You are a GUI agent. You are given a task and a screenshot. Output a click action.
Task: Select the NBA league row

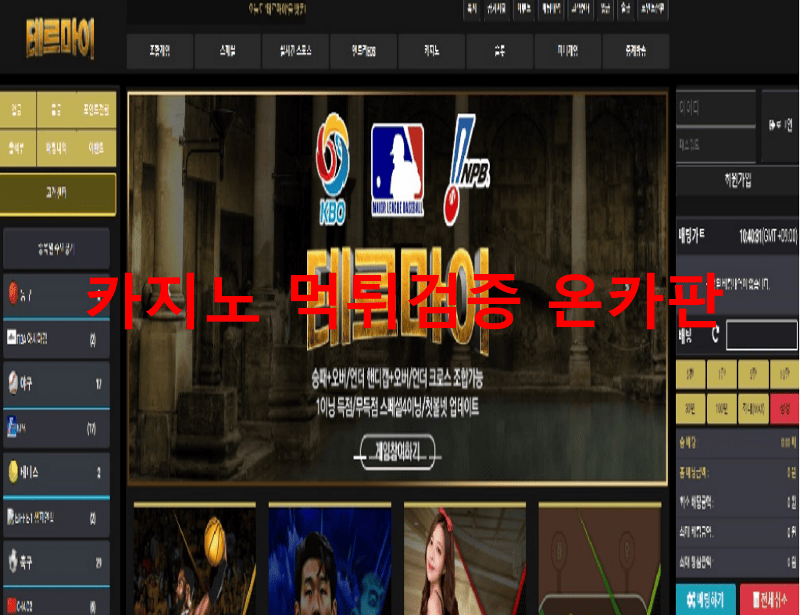56,339
